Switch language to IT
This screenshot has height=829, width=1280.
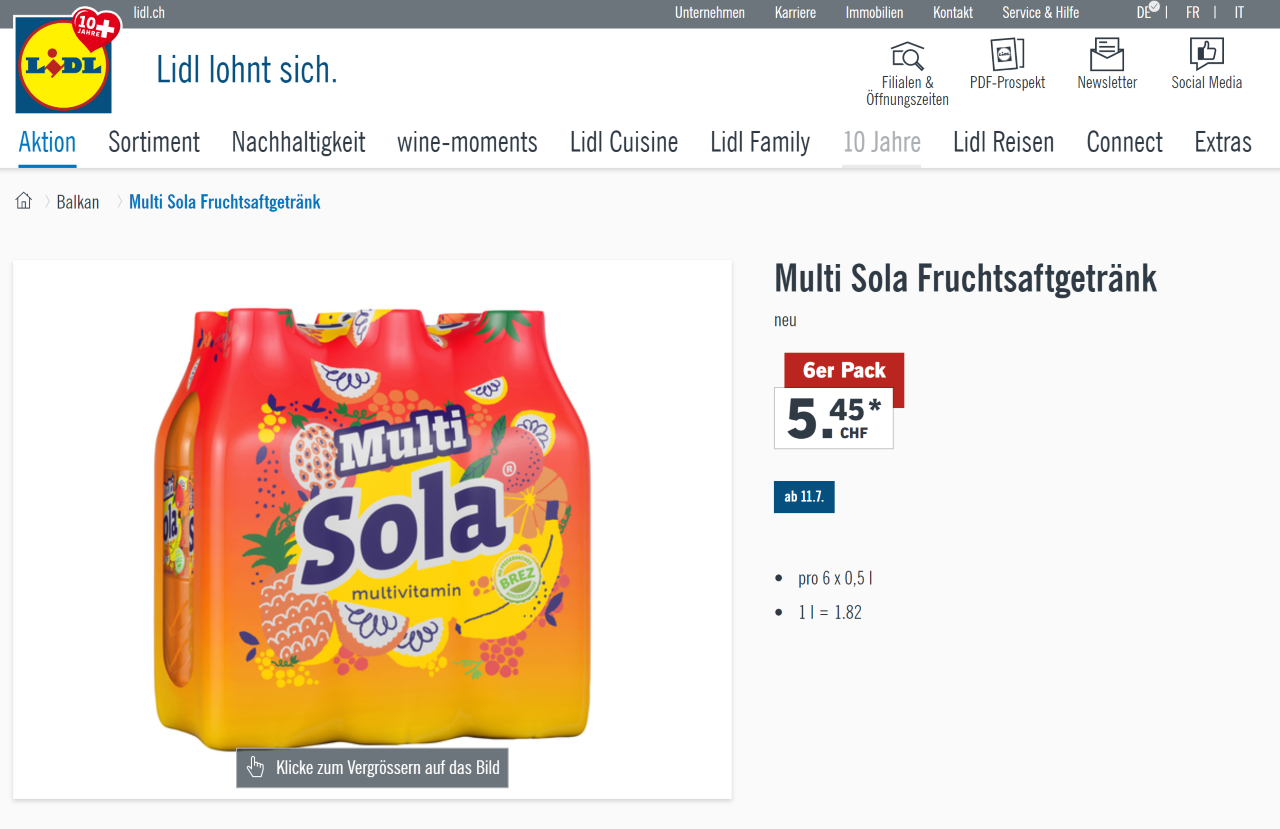pos(1239,13)
